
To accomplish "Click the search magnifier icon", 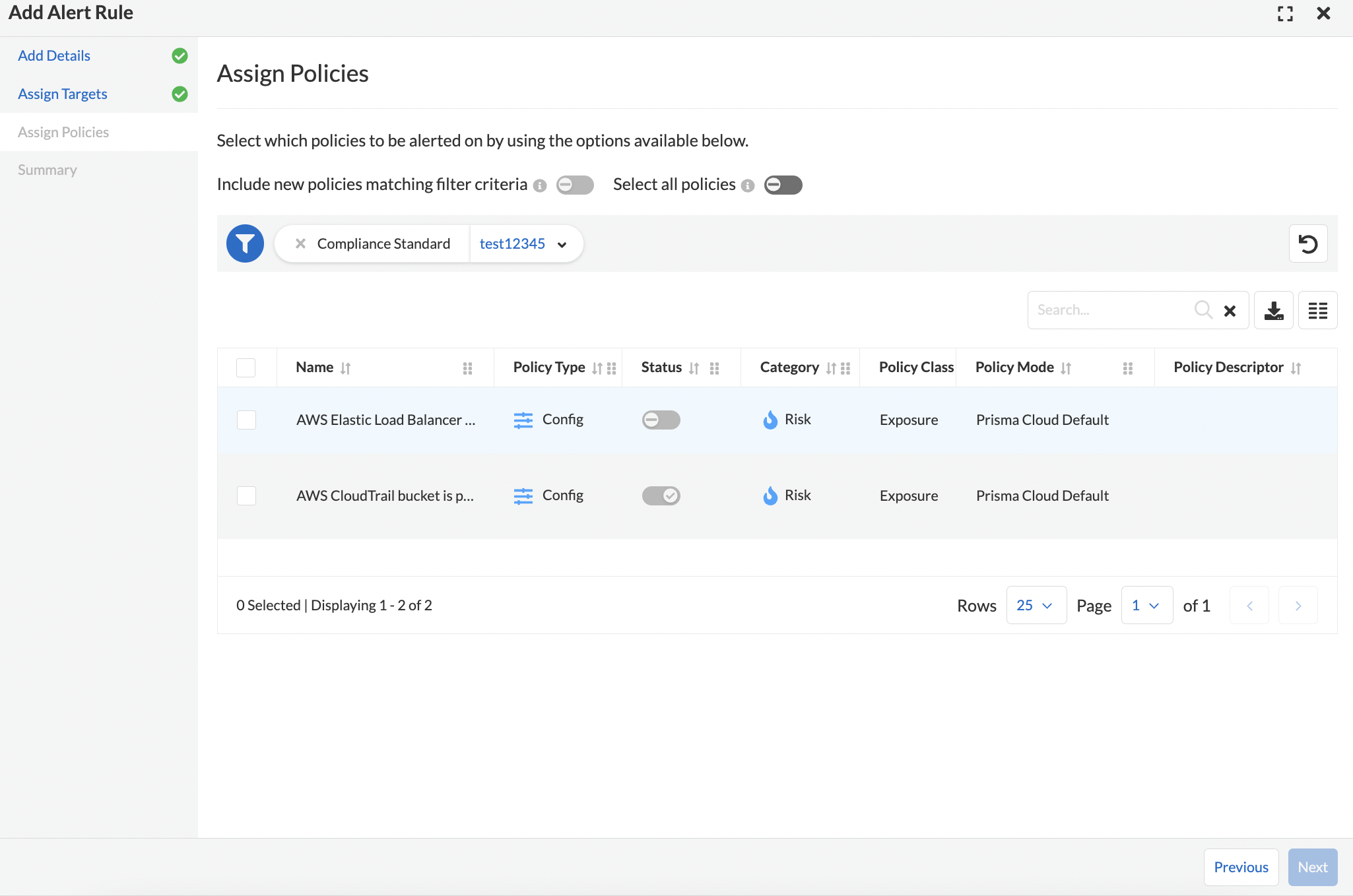I will [1203, 309].
